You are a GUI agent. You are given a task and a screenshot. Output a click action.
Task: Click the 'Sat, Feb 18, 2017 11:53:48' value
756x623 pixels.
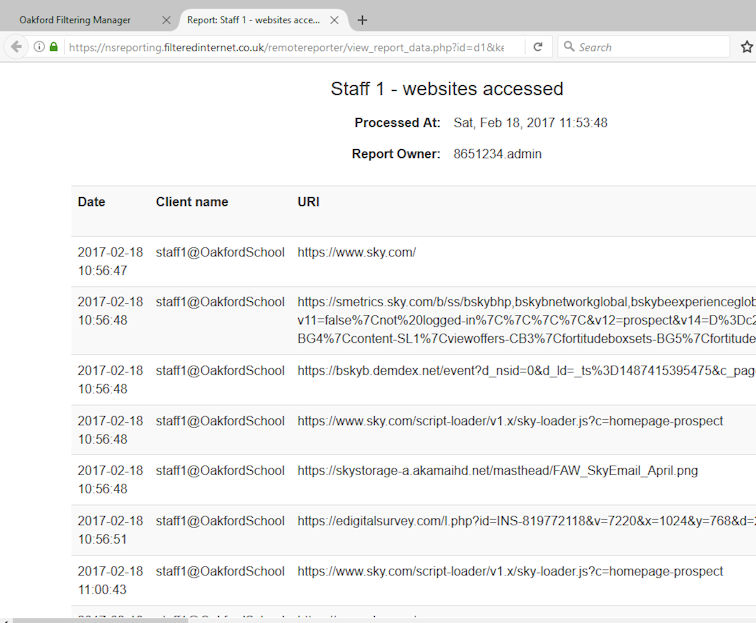coord(530,122)
